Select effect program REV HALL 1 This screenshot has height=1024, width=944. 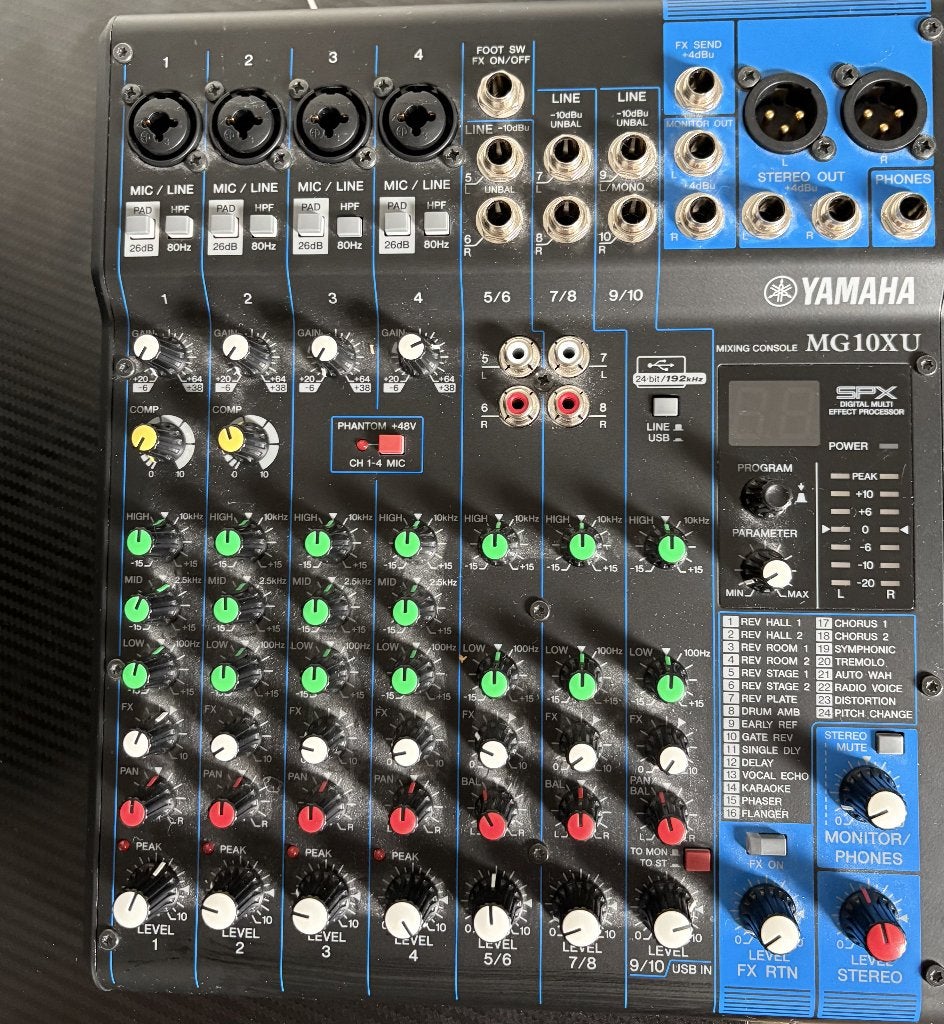pos(763,622)
